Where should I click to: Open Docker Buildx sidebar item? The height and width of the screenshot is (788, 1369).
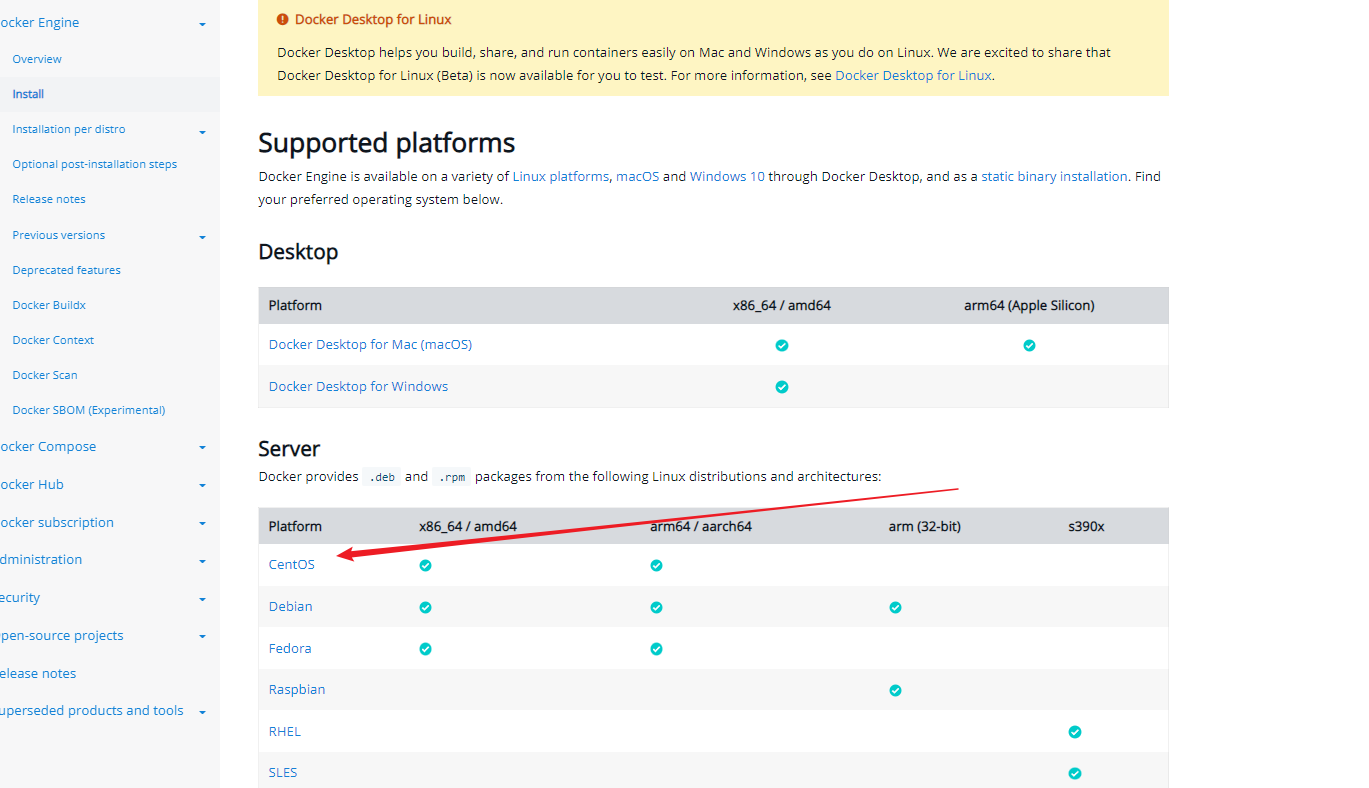(x=49, y=305)
